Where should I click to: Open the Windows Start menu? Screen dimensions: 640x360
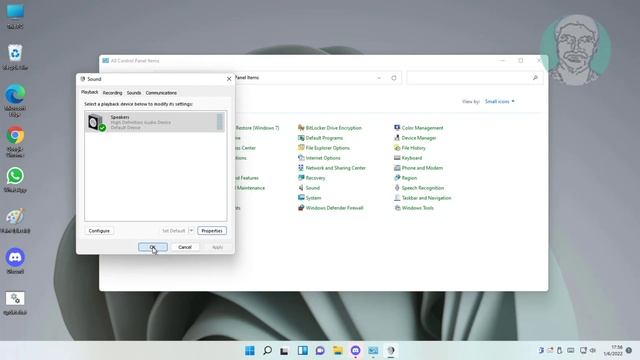[250, 350]
